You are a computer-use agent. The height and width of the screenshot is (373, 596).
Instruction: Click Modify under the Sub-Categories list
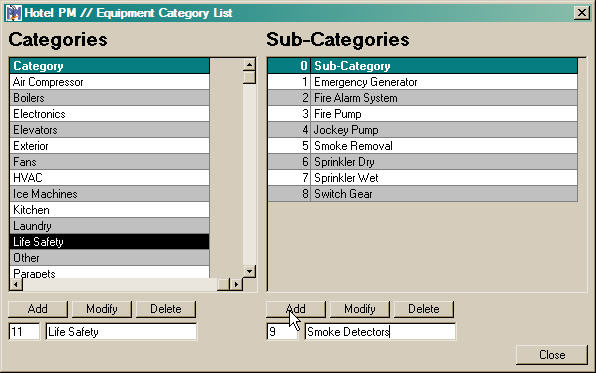360,309
